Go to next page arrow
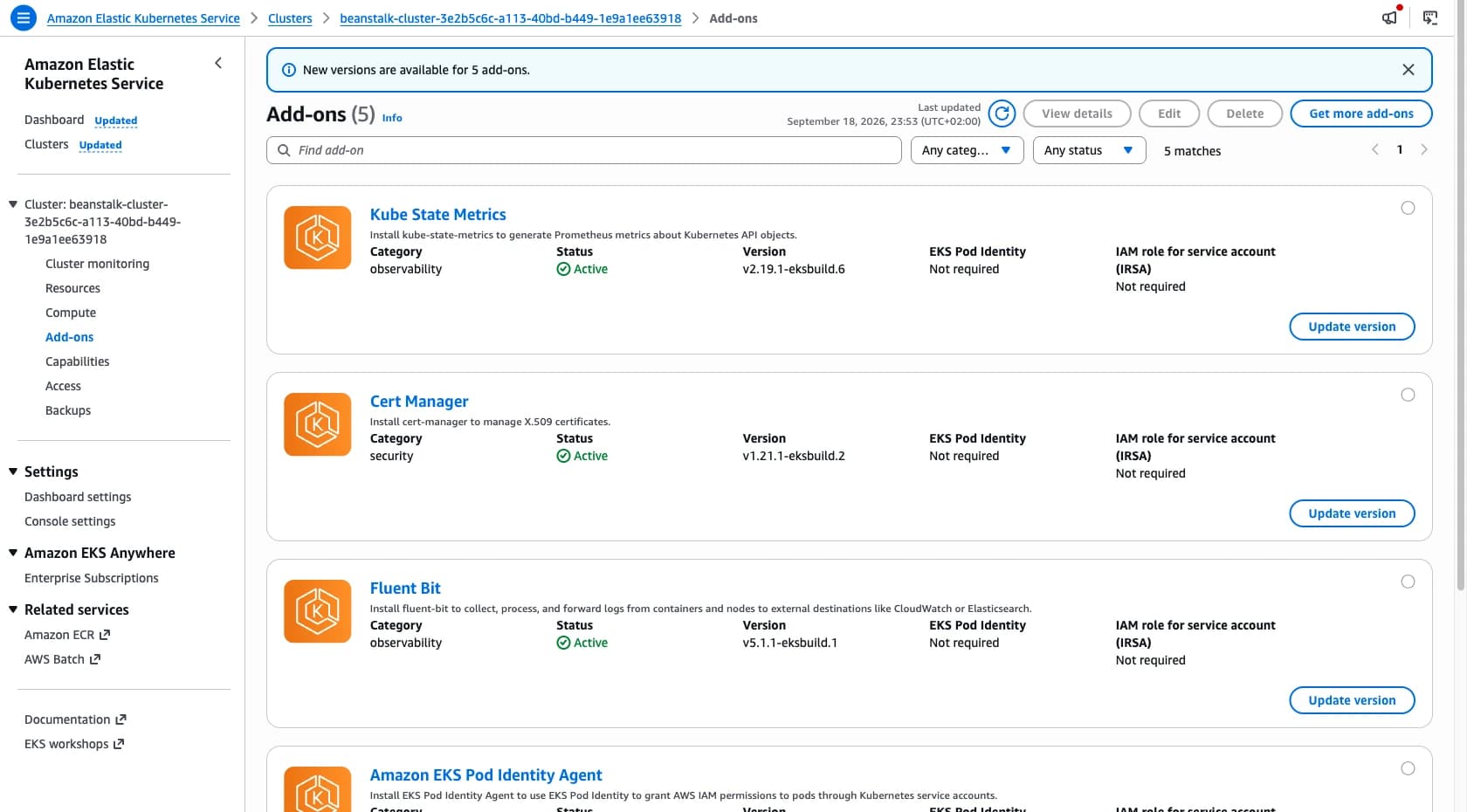Viewport: 1467px width, 812px height. 1424,150
